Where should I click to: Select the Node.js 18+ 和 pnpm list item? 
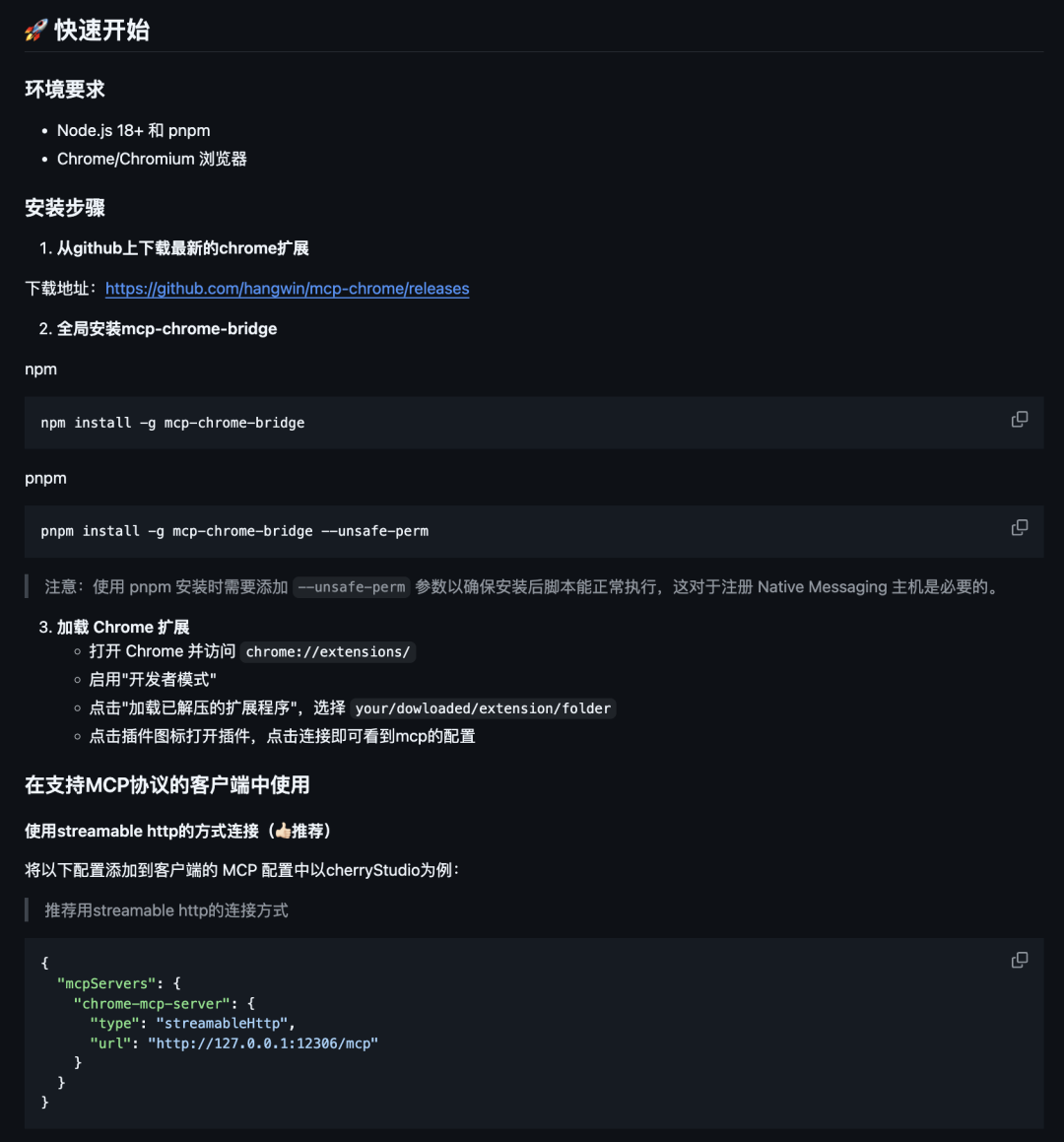[x=134, y=130]
